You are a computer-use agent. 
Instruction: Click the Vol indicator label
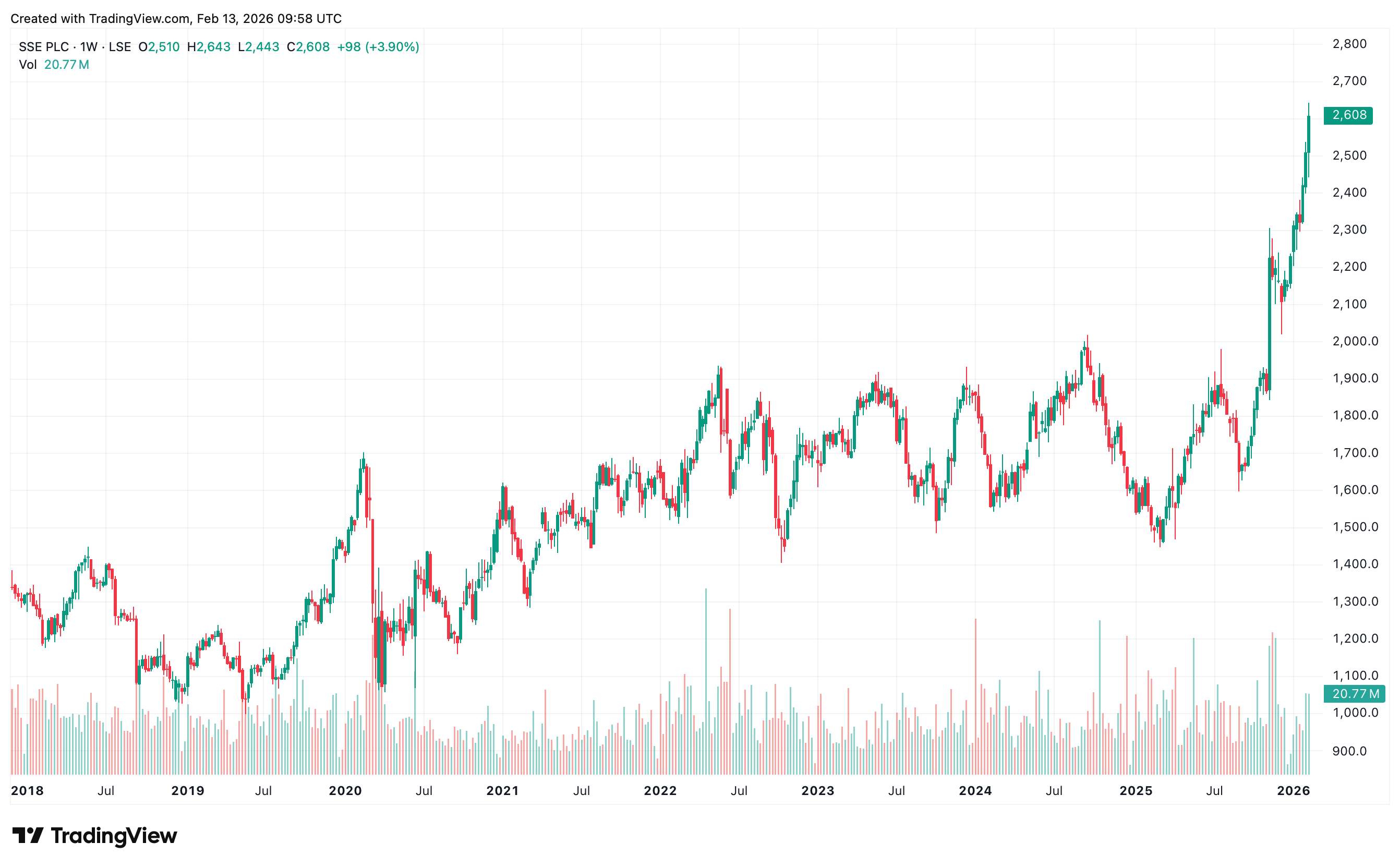[28, 65]
